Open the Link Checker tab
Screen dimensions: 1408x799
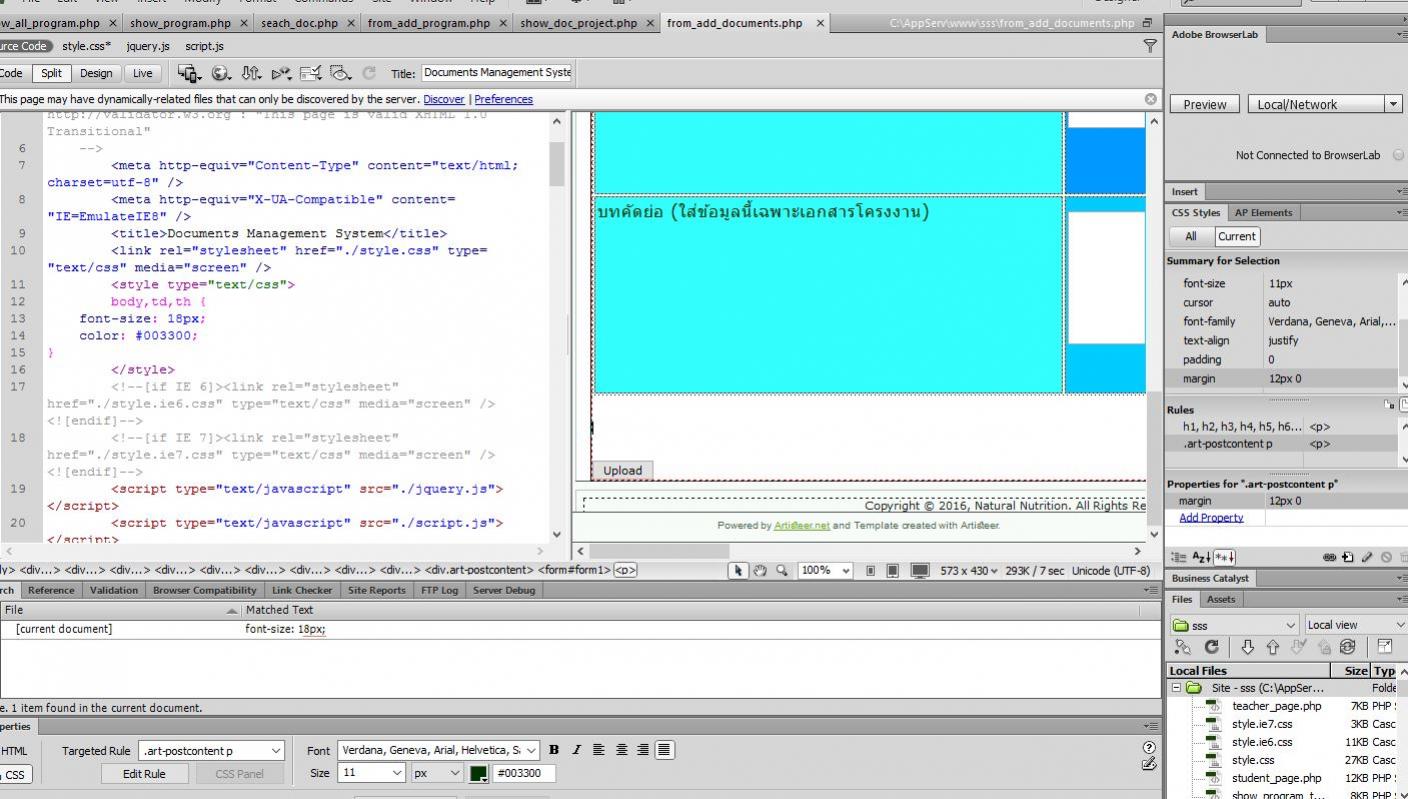tap(302, 590)
